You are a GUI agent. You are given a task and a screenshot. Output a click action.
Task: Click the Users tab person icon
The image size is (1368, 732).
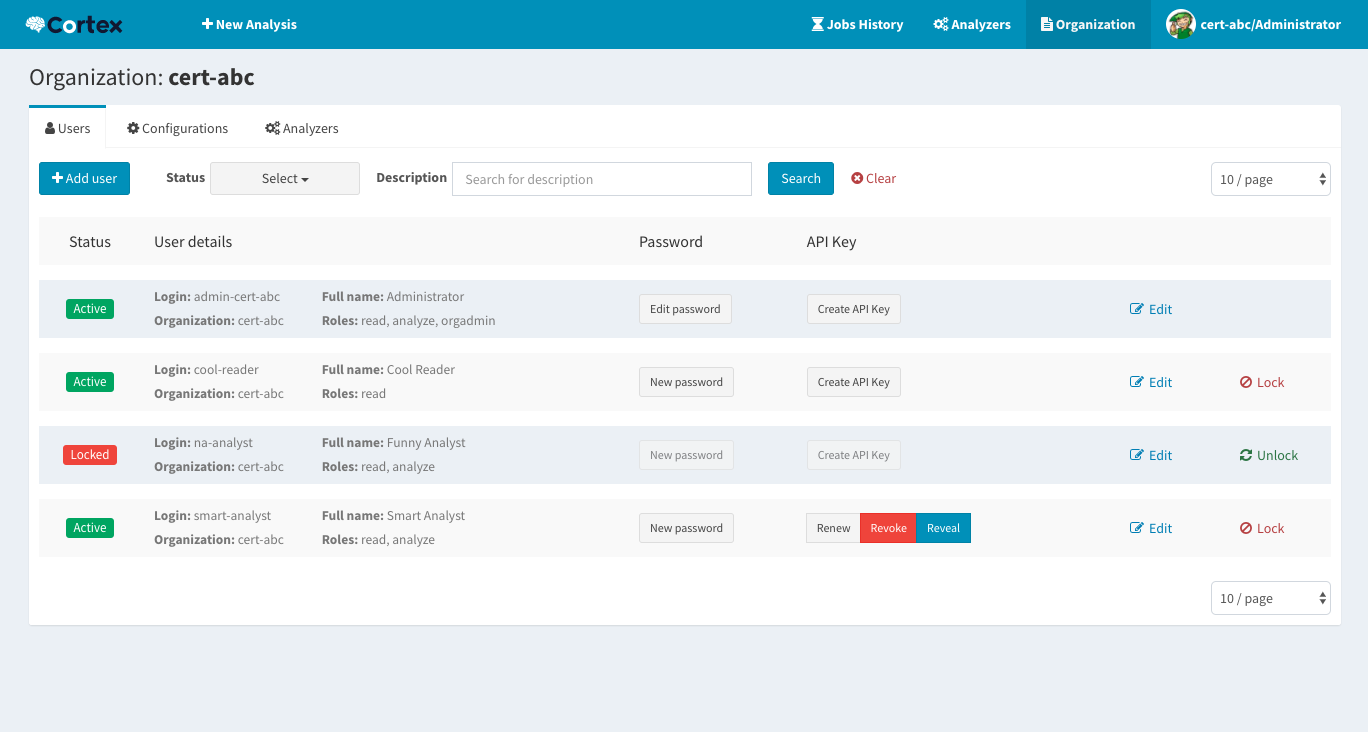[49, 128]
